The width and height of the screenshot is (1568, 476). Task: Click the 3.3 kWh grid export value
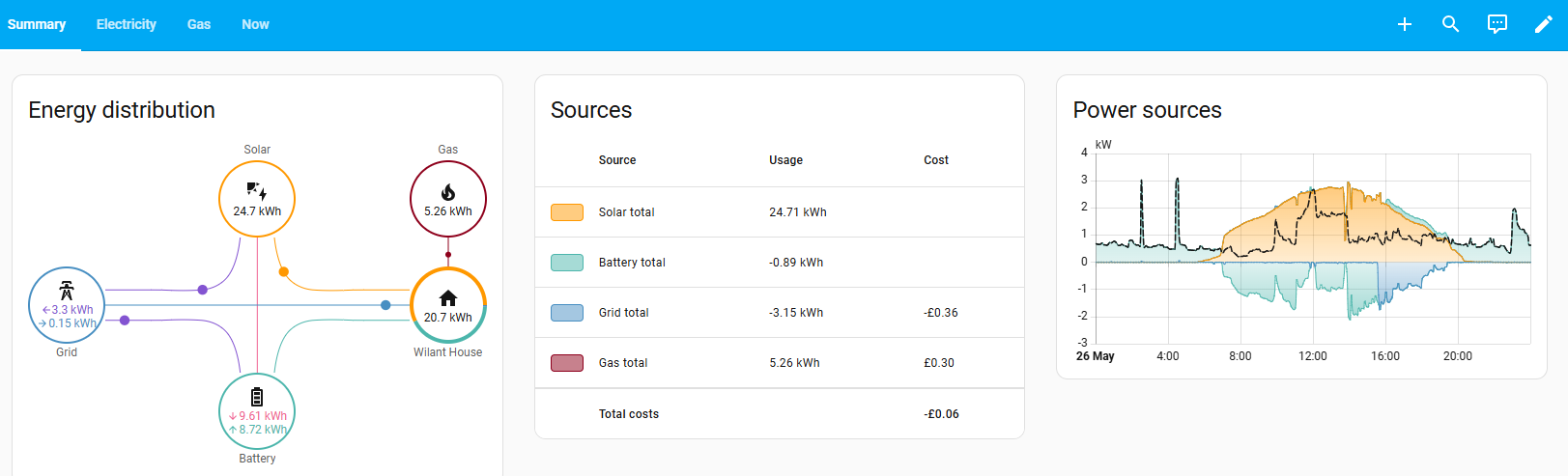[68, 310]
